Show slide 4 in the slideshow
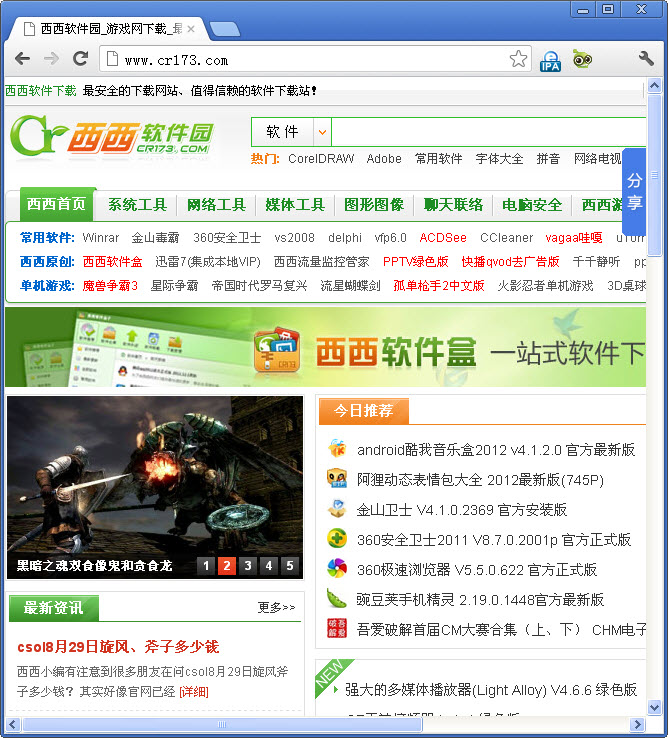Viewport: 668px width, 738px height. click(269, 566)
